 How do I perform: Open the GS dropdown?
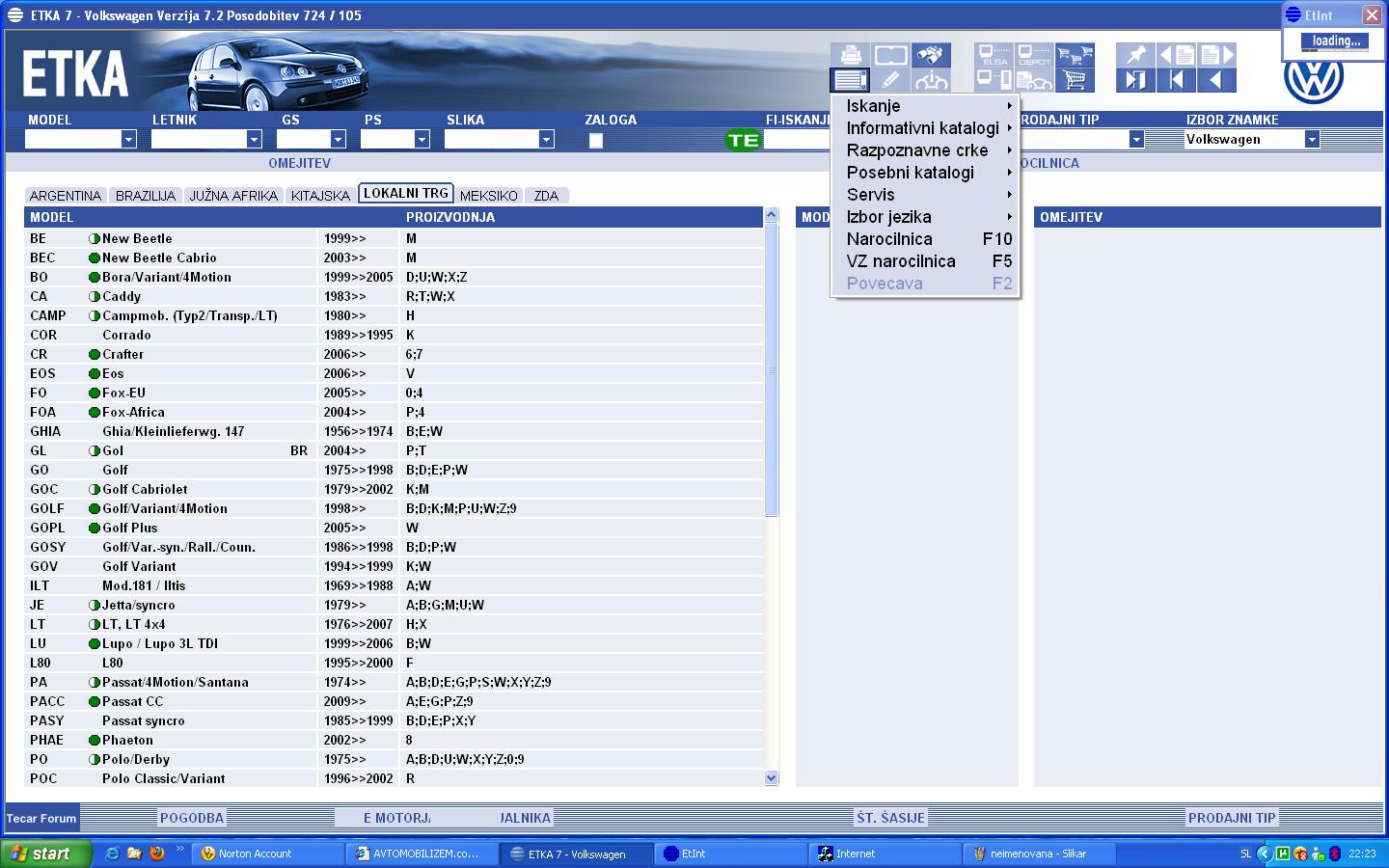(x=338, y=140)
